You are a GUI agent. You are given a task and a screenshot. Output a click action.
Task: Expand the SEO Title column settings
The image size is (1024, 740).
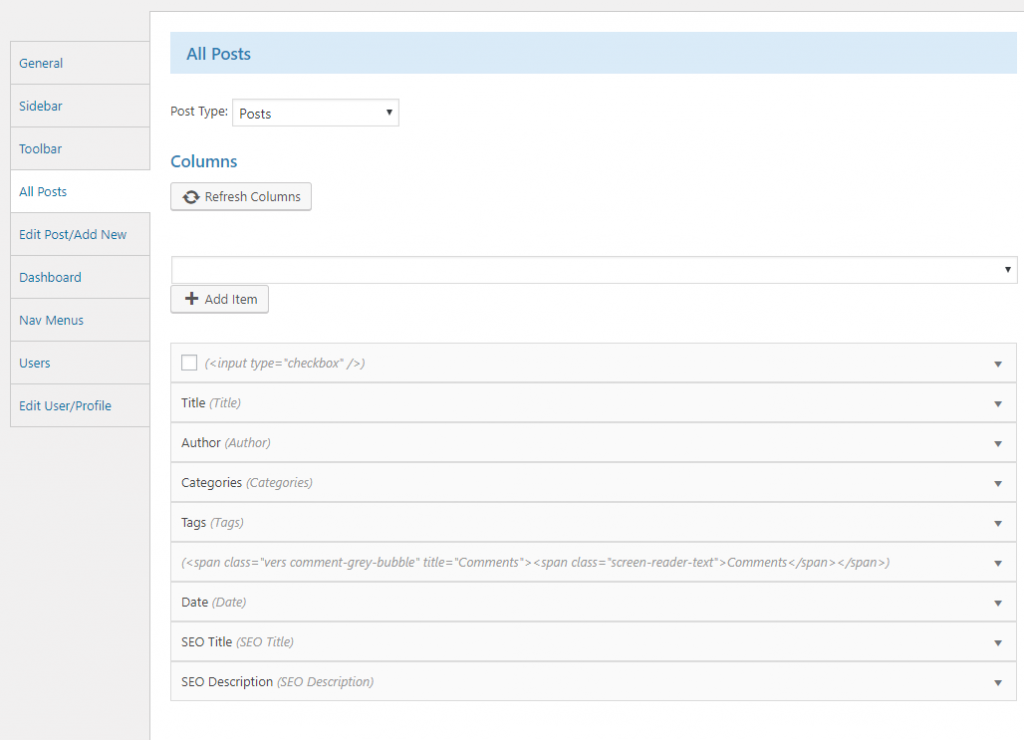(x=997, y=642)
